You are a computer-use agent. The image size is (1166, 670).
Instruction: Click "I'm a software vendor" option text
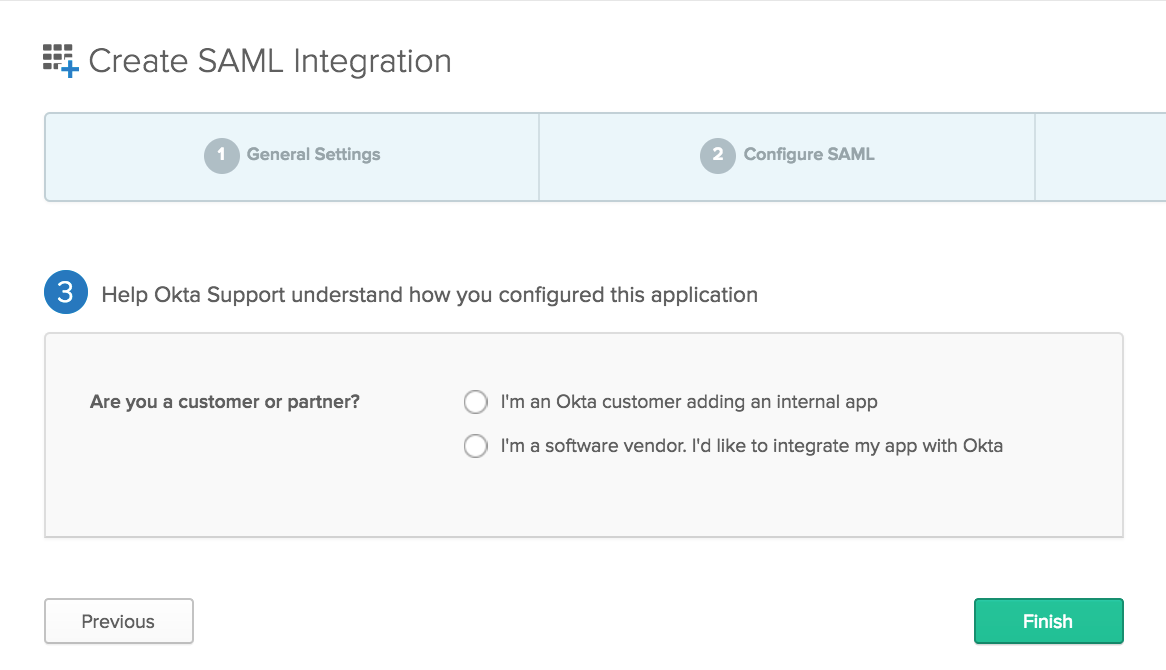pos(751,446)
